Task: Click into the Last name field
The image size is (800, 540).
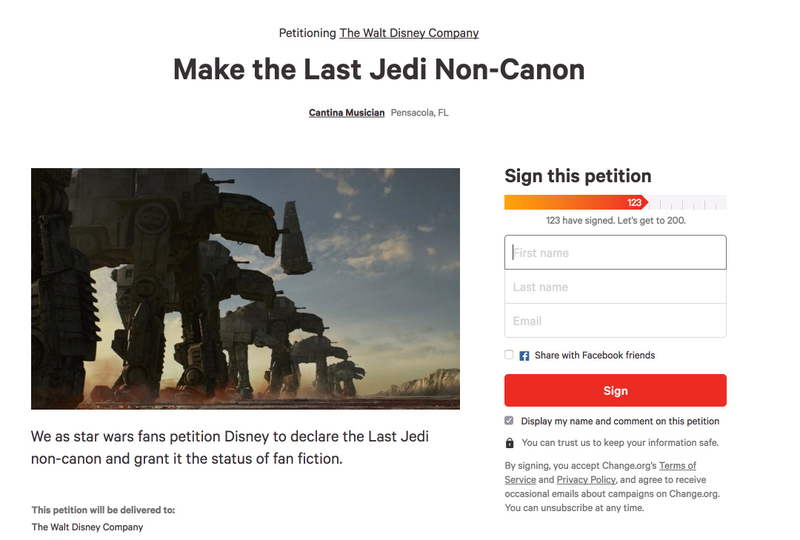Action: click(615, 287)
